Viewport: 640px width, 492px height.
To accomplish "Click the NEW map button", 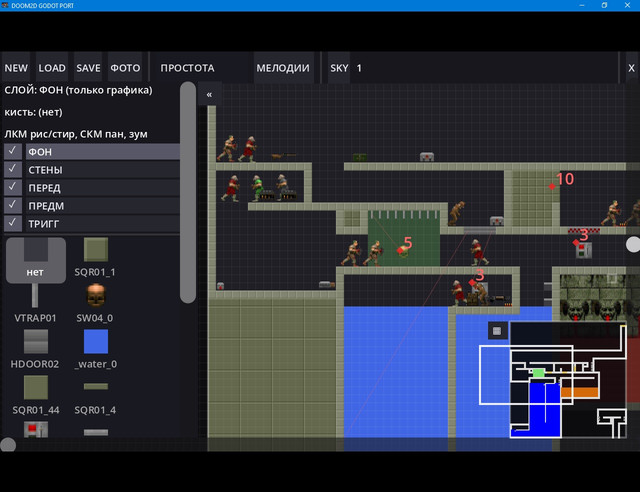I will tap(16, 68).
